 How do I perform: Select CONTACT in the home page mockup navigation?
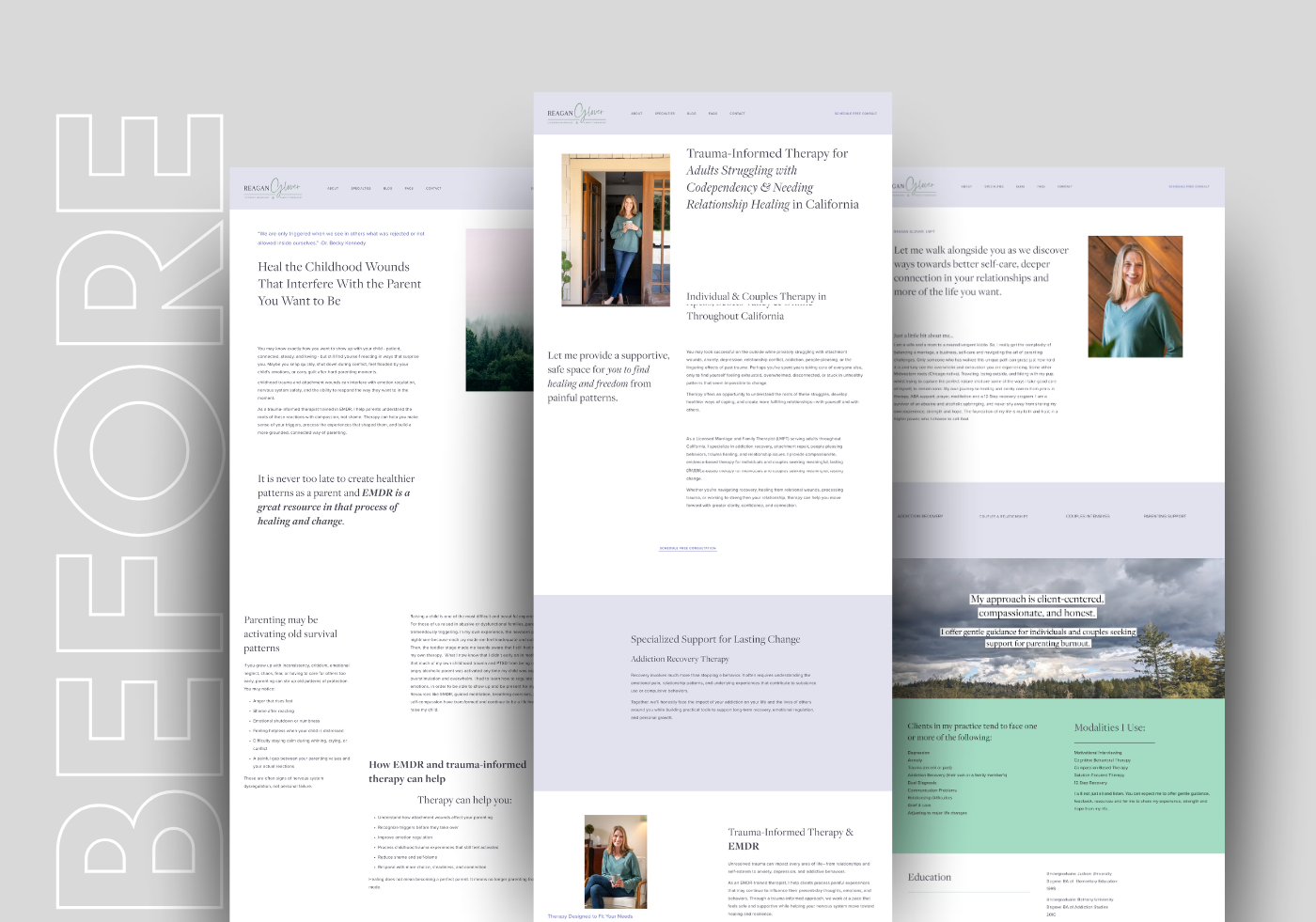(737, 114)
